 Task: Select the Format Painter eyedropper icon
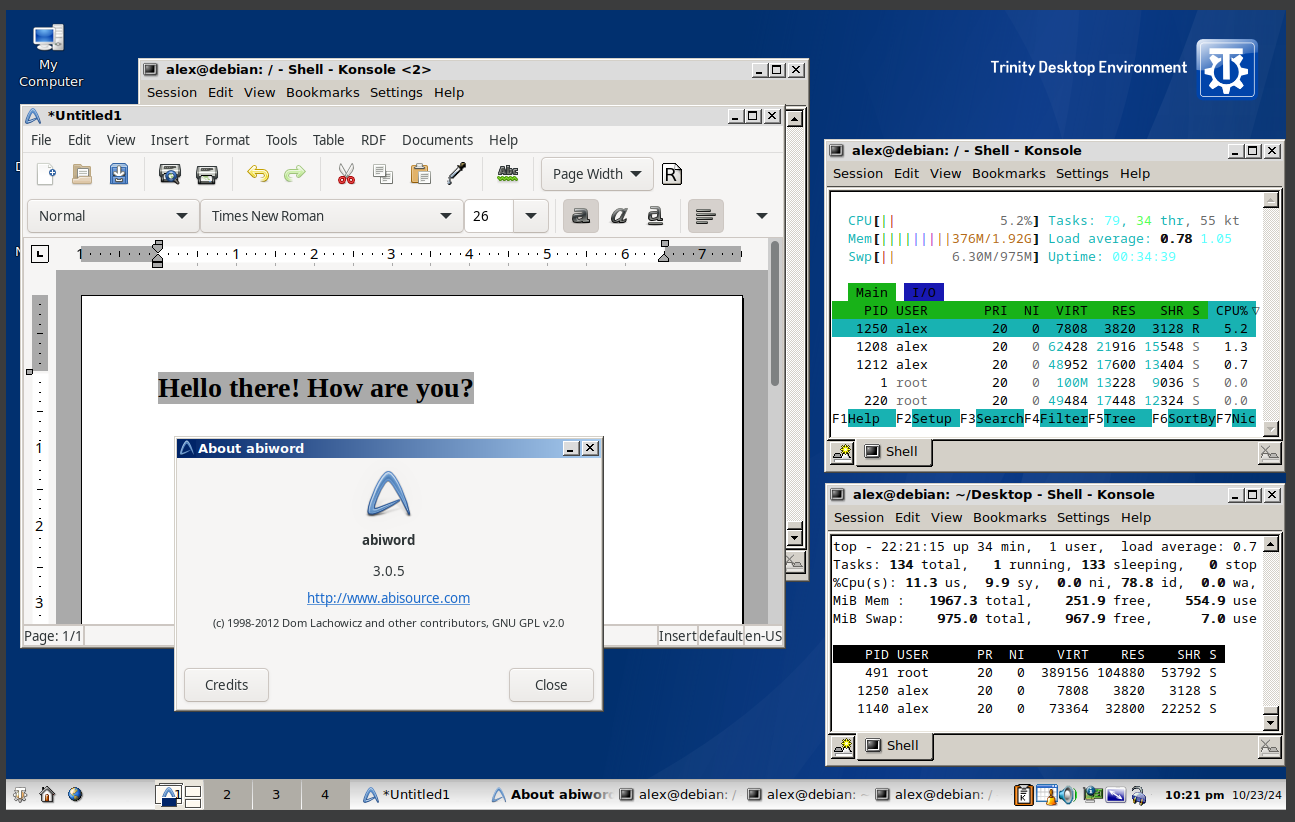tap(457, 174)
